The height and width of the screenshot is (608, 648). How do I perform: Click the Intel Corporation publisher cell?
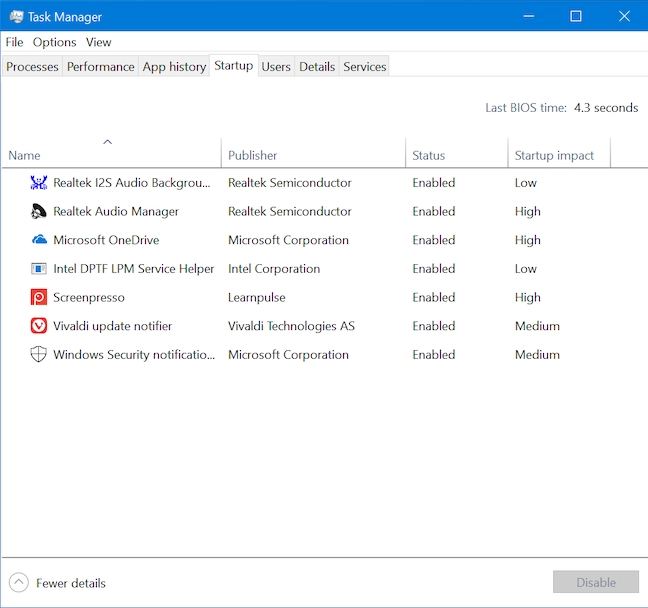pos(274,269)
